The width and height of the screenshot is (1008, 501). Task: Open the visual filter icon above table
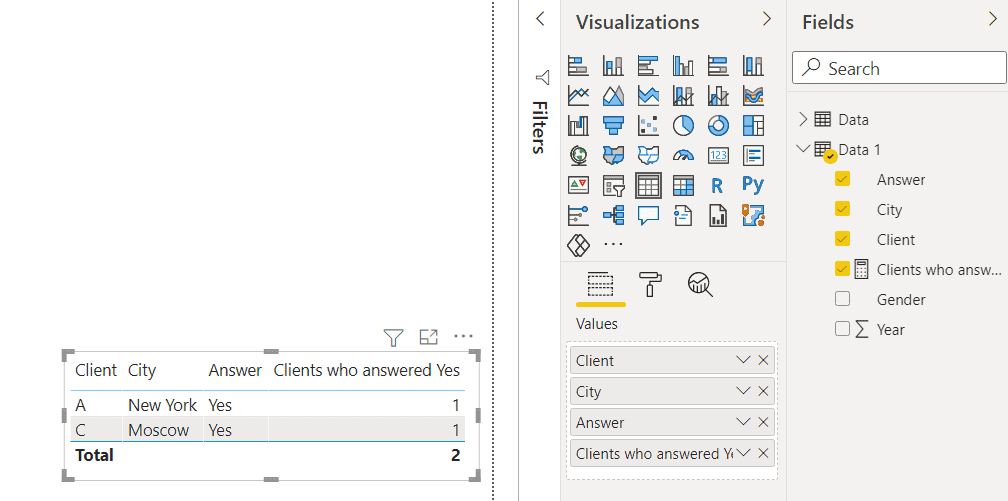coord(393,336)
